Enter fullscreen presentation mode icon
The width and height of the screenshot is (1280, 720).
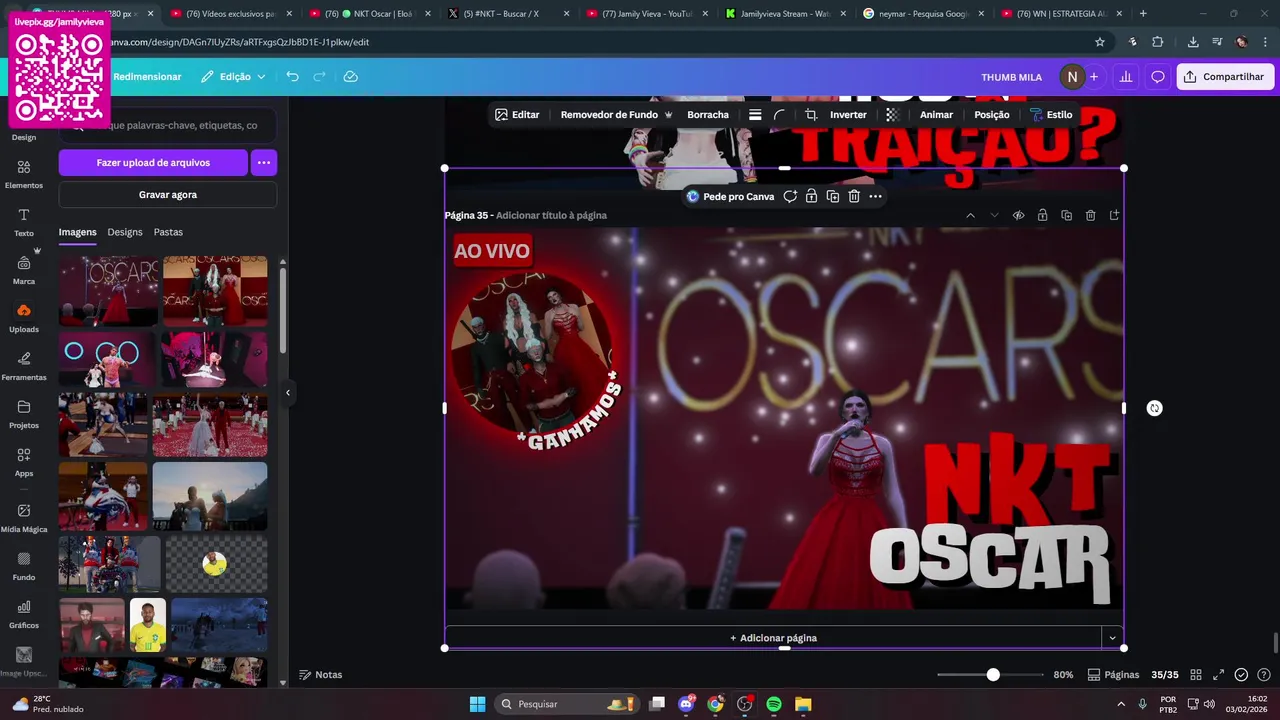click(1218, 675)
